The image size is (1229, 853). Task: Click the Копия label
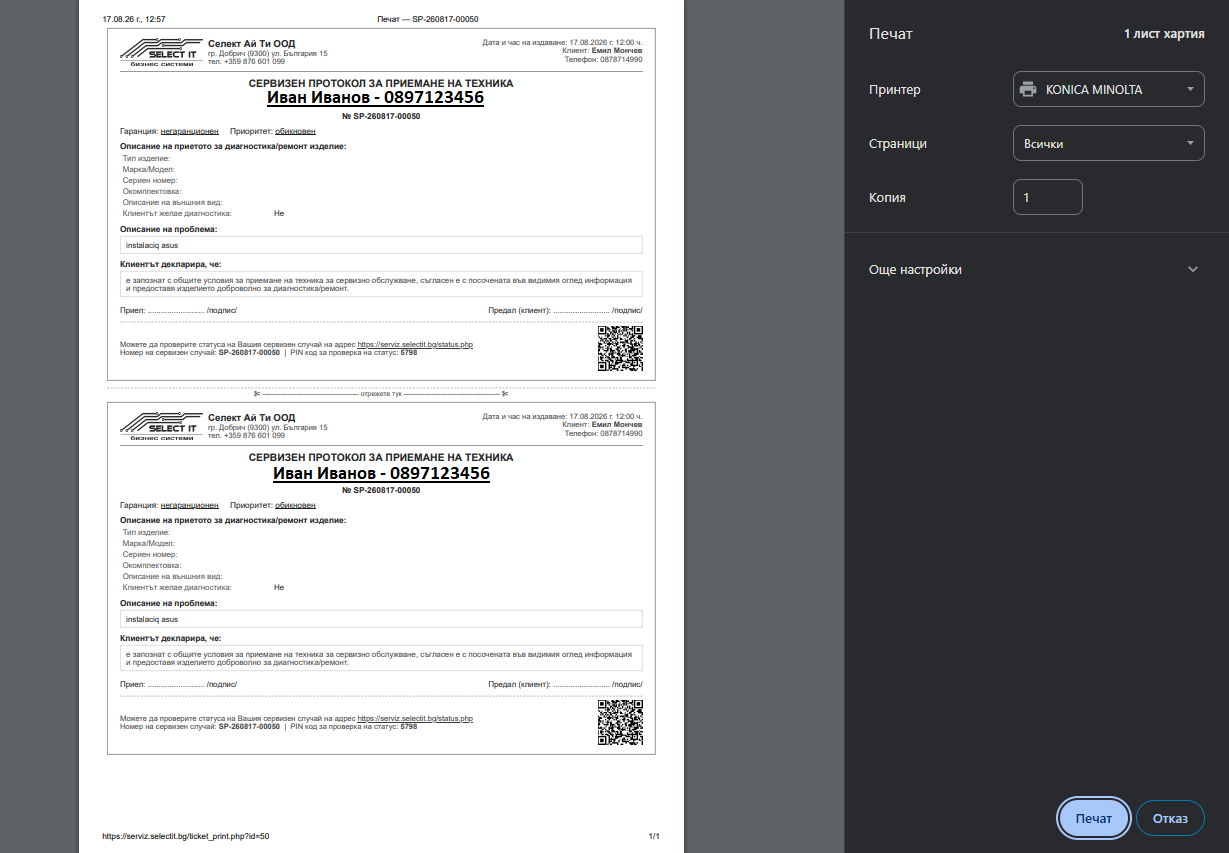(887, 197)
